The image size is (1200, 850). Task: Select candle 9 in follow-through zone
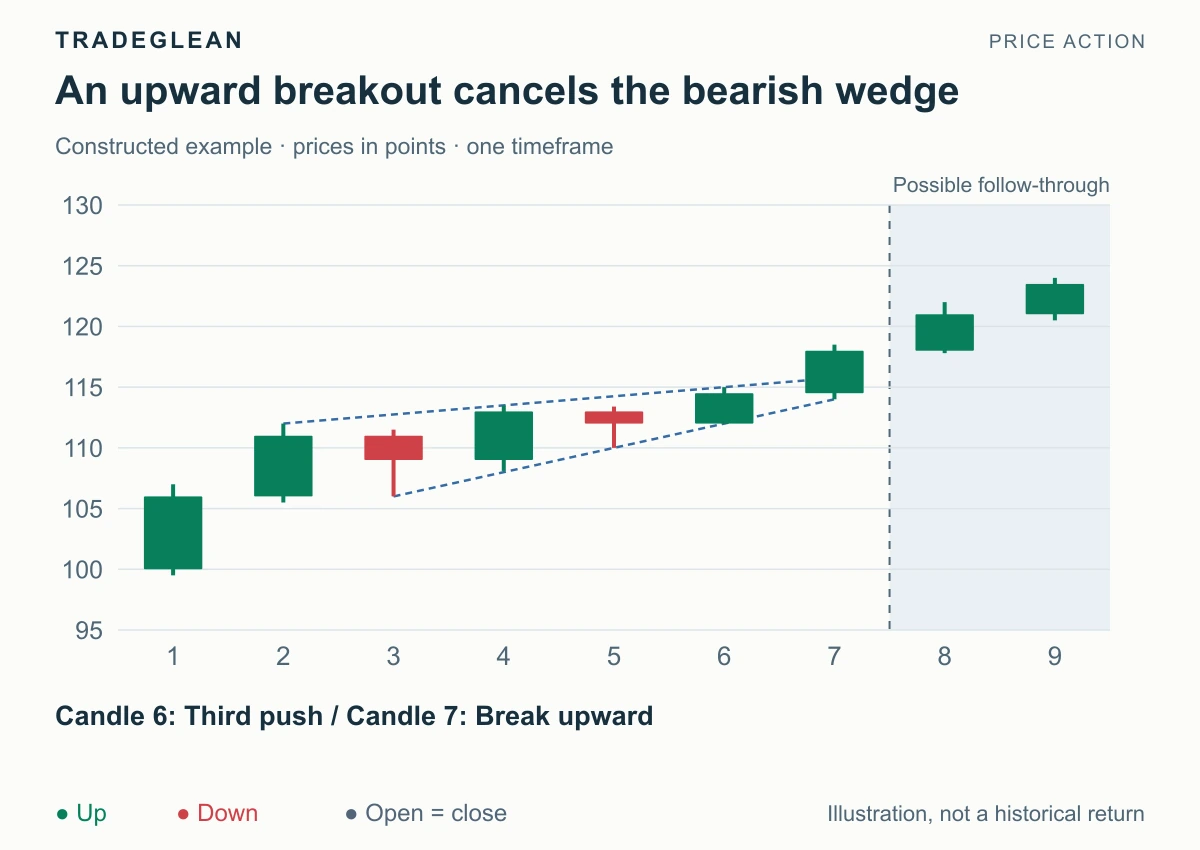[x=1054, y=299]
